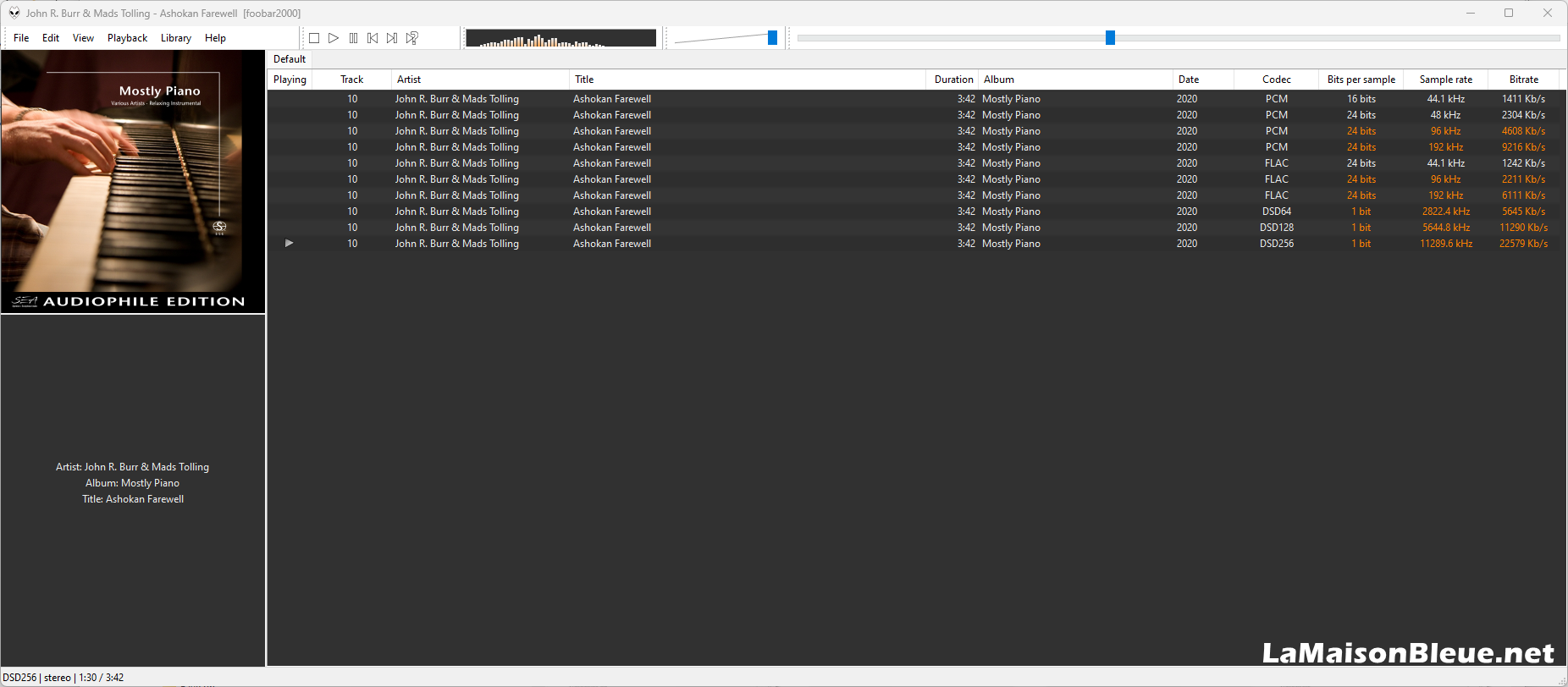Screen dimensions: 1568x687
Task: Click the status bar DSD256 stereo playback info
Action: point(63,678)
